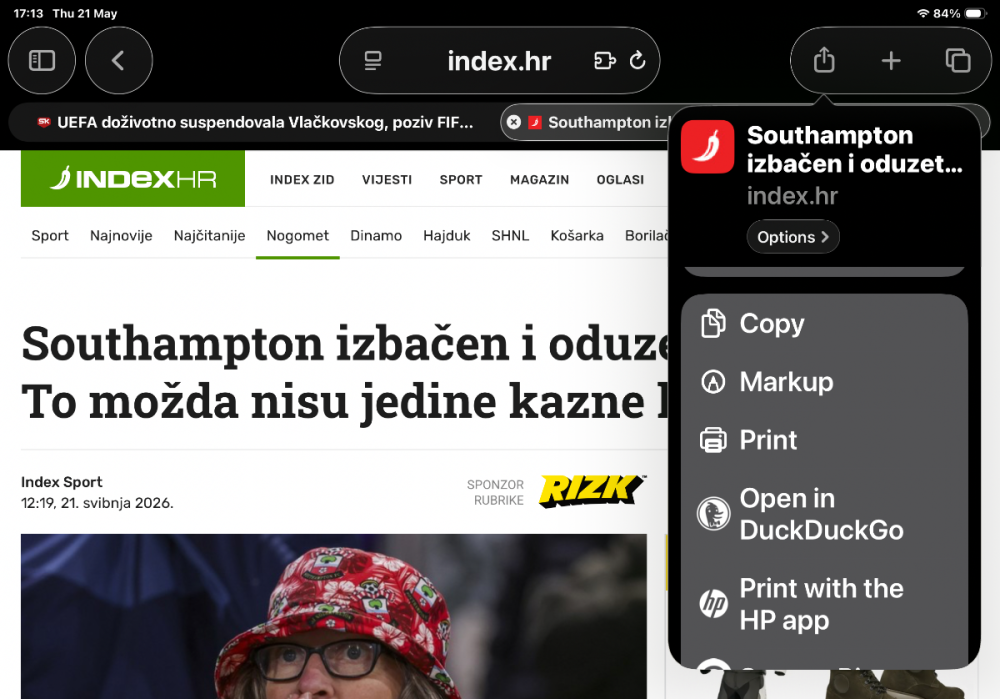The width and height of the screenshot is (1000, 699).
Task: Open VIJESTI section
Action: tap(386, 180)
